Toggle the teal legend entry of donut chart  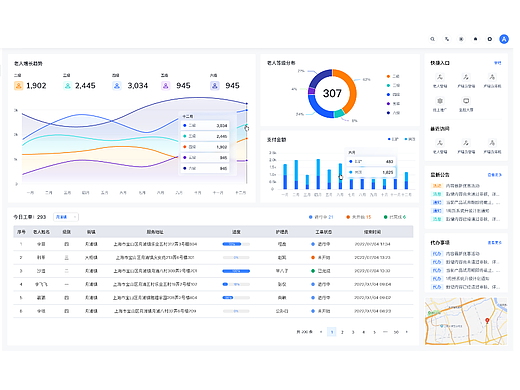393,85
